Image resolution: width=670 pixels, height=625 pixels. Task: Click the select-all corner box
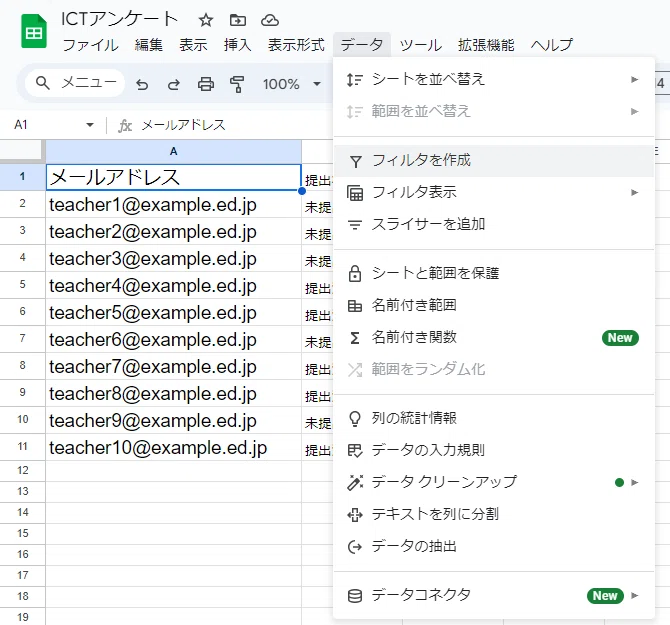tap(22, 151)
